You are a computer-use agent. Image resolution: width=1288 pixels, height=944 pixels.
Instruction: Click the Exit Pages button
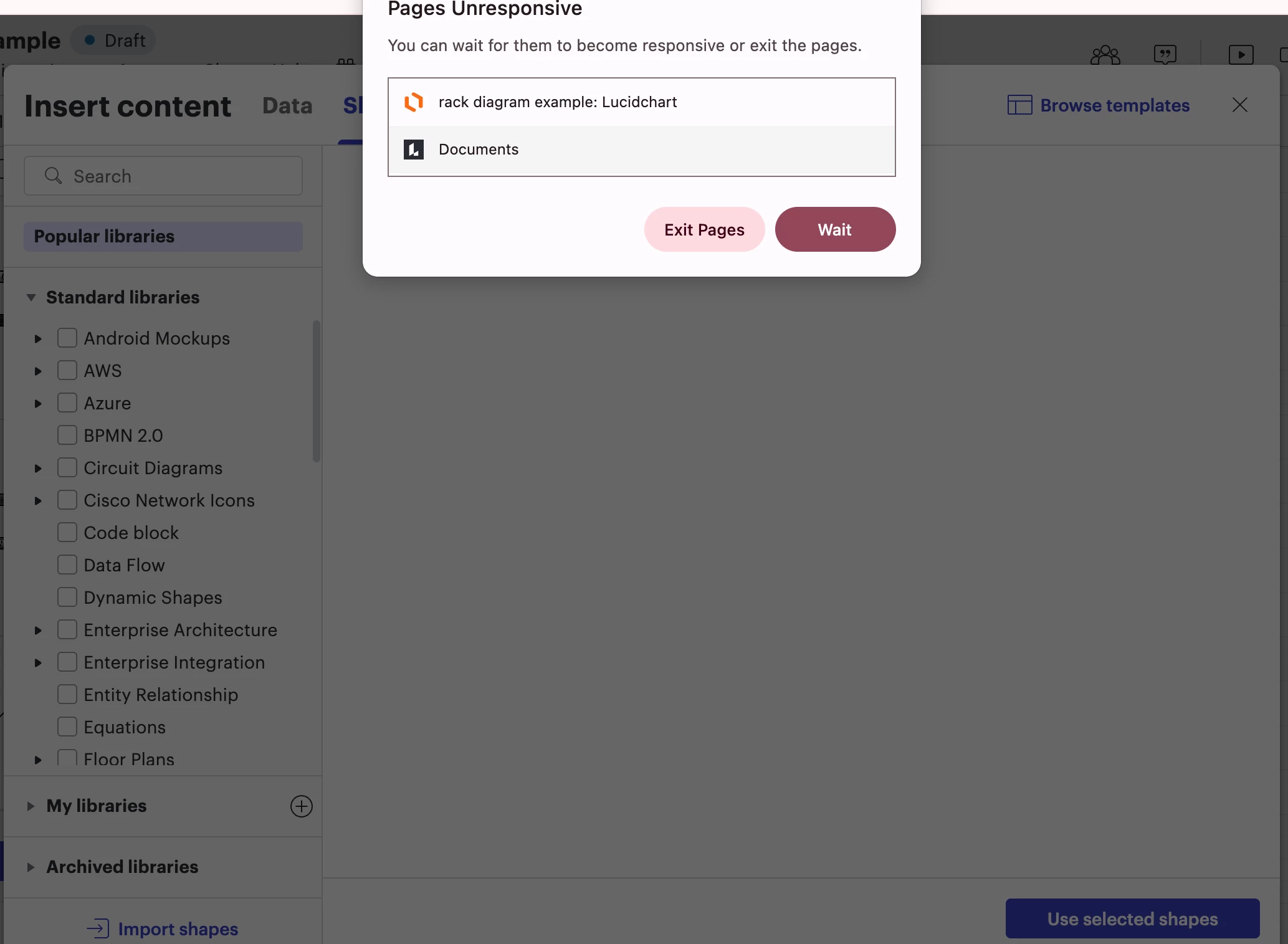click(x=704, y=229)
